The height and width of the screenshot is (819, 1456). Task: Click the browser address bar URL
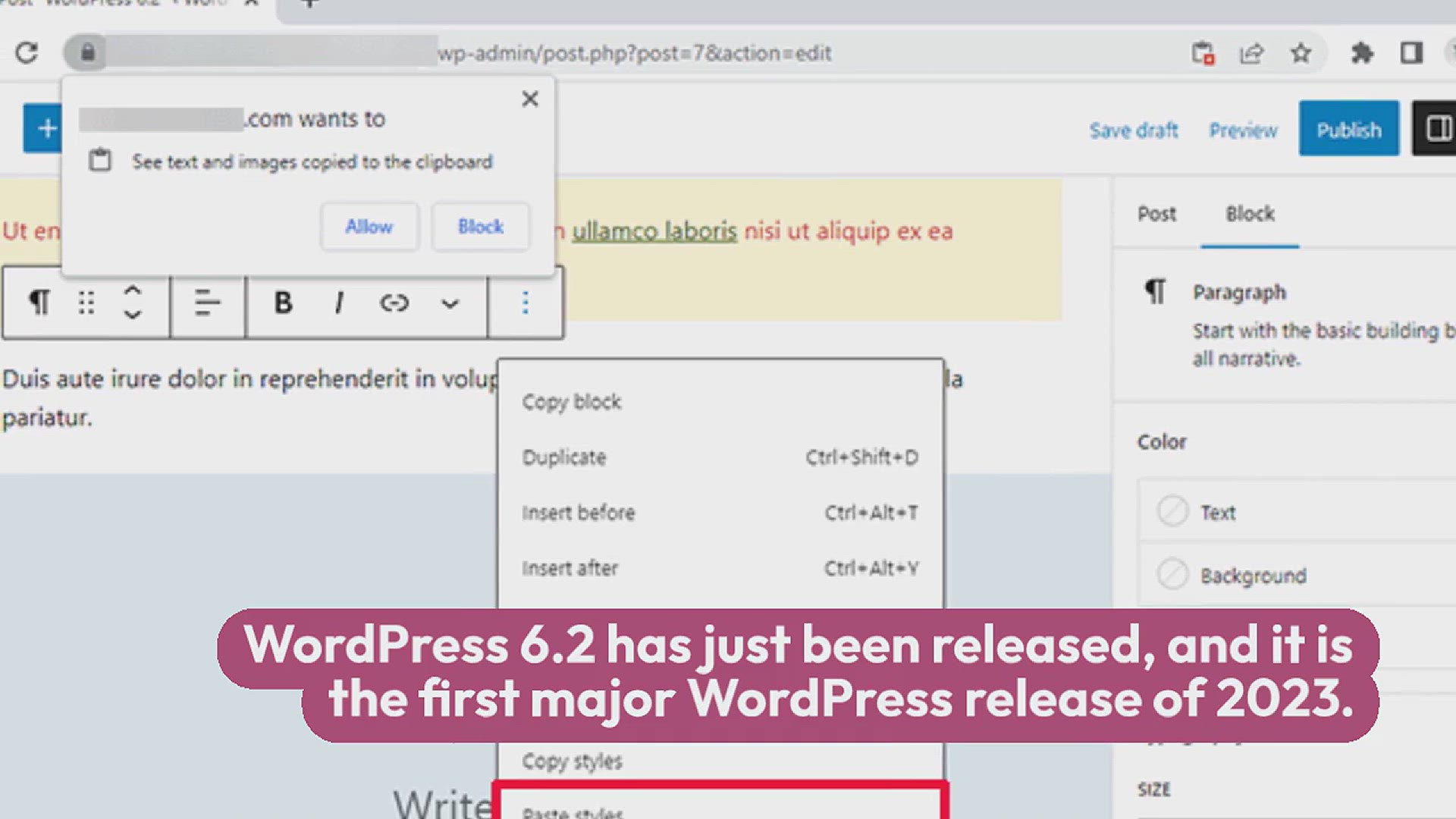point(634,53)
